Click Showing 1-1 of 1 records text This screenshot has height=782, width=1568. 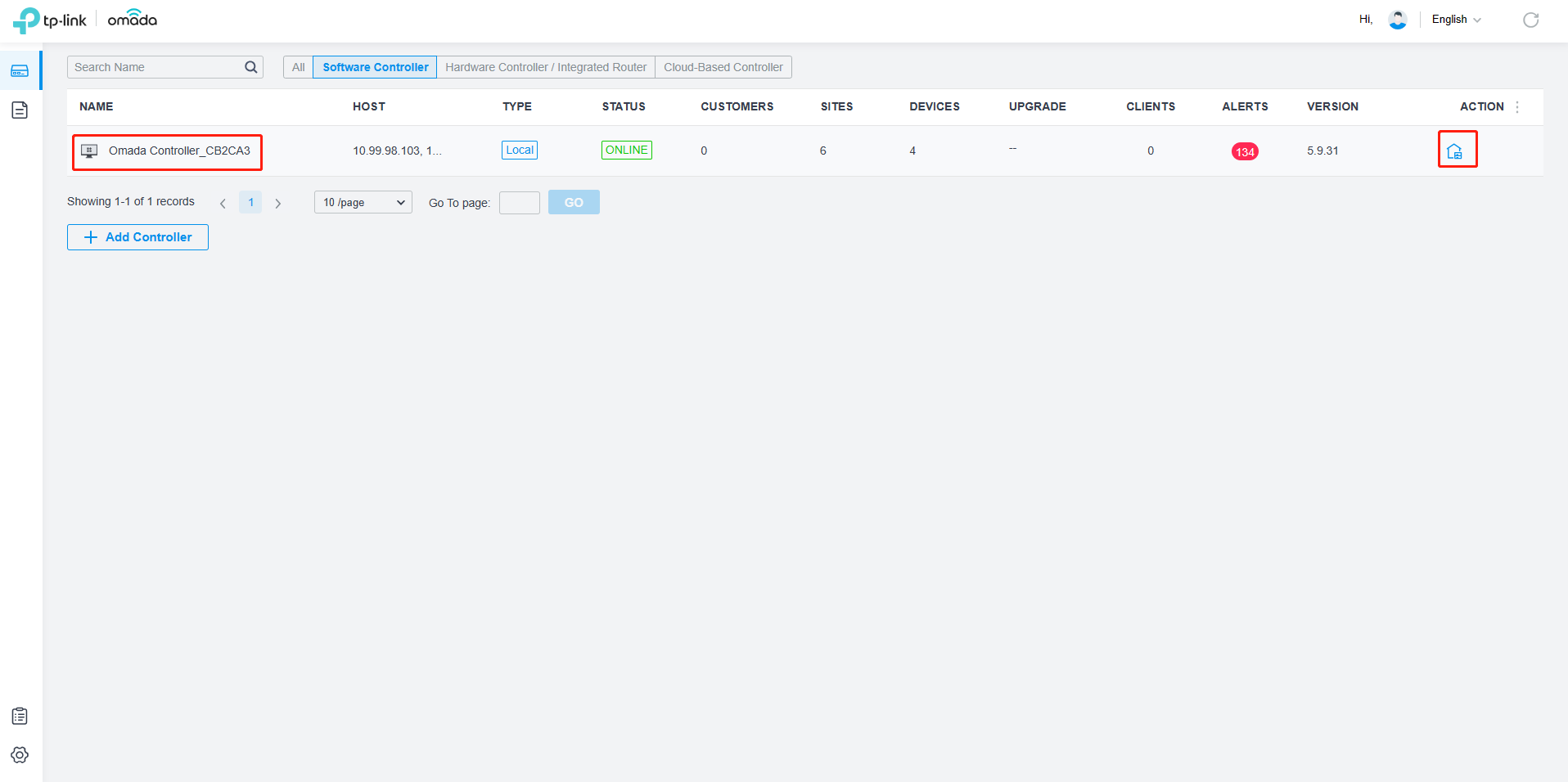click(131, 202)
